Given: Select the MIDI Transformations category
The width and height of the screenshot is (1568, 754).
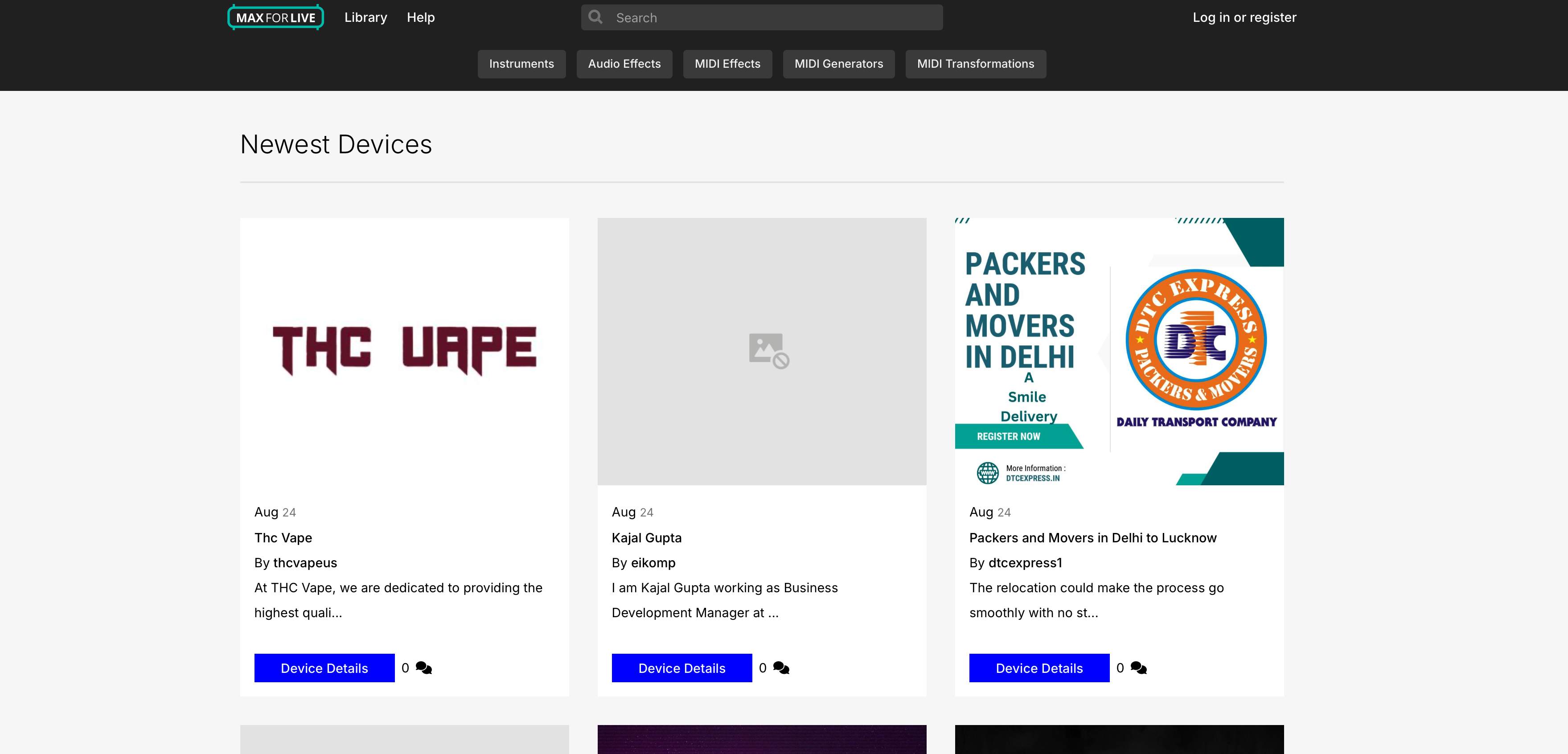Looking at the screenshot, I should (x=976, y=64).
